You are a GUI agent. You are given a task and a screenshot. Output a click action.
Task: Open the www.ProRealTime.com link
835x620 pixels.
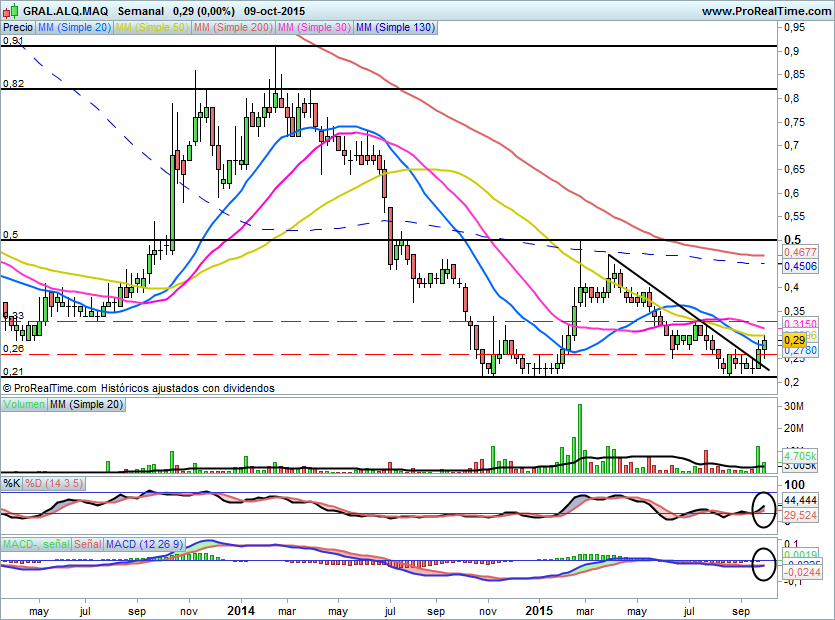(x=765, y=11)
